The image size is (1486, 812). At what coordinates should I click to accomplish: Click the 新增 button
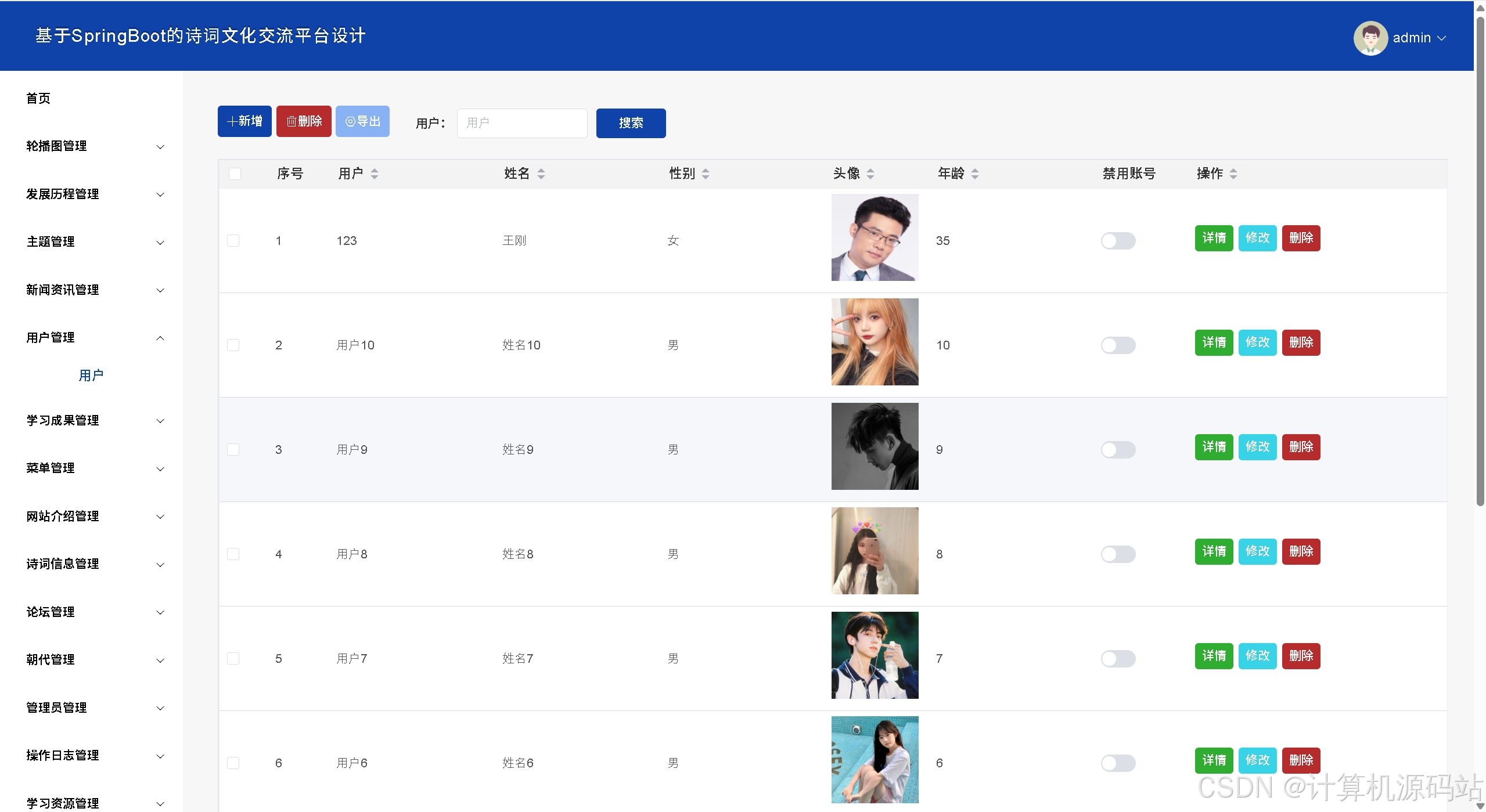click(x=244, y=121)
